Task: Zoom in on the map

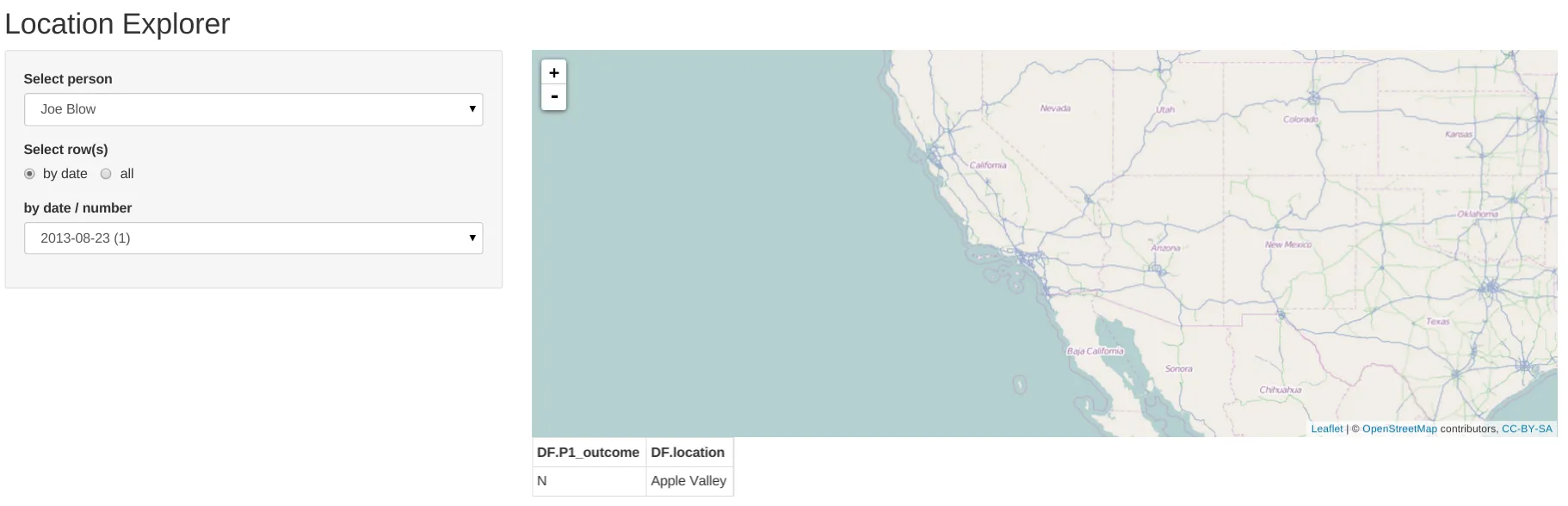Action: coord(554,73)
